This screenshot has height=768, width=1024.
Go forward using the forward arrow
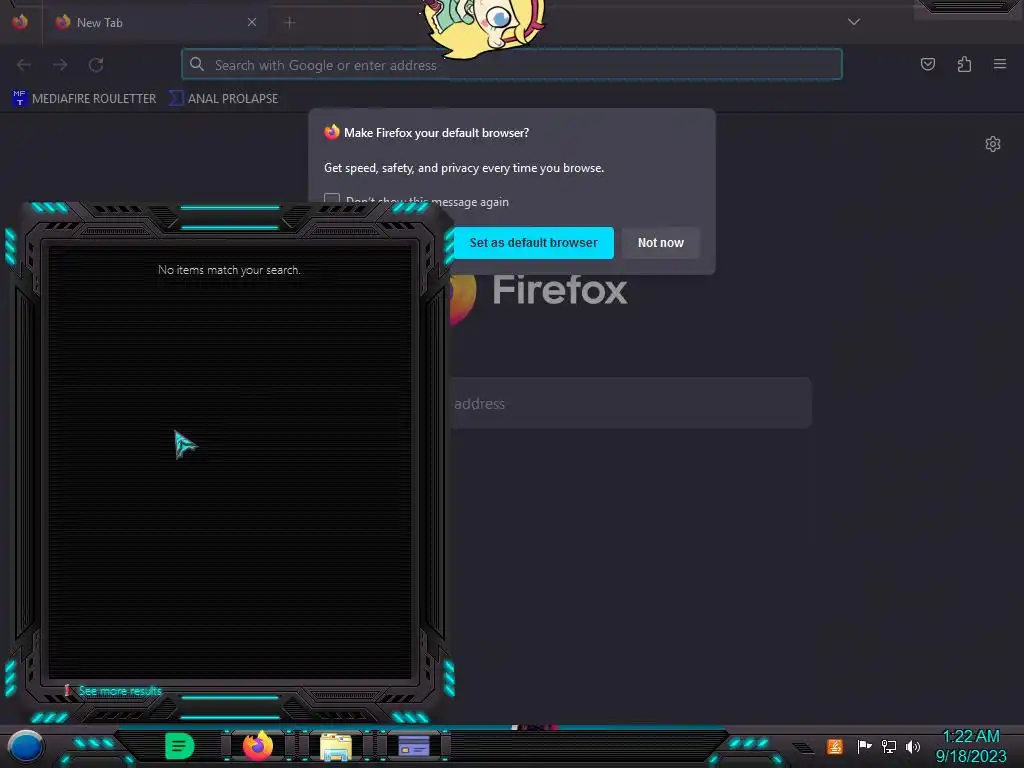click(x=60, y=65)
